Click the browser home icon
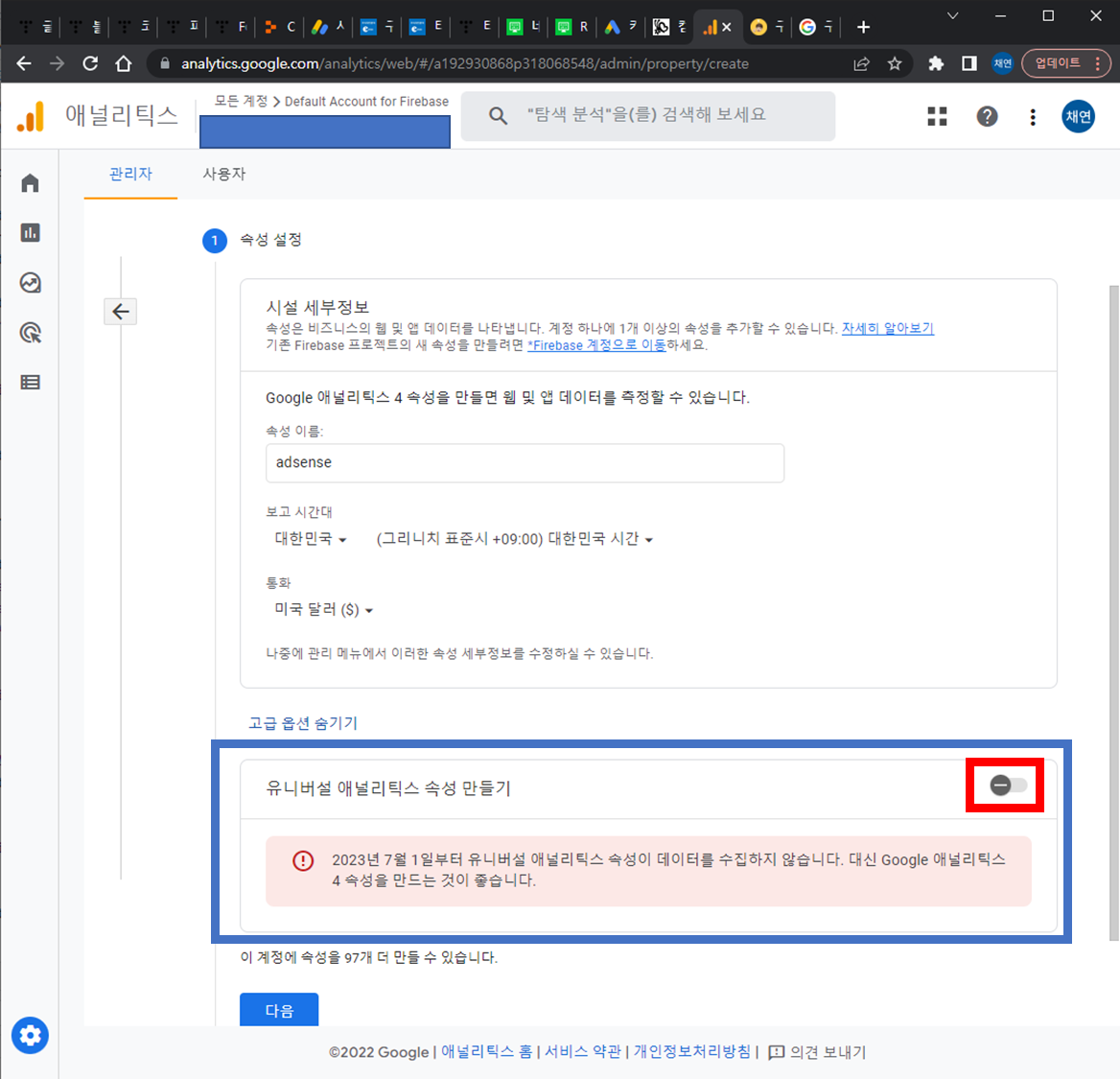 pyautogui.click(x=124, y=63)
